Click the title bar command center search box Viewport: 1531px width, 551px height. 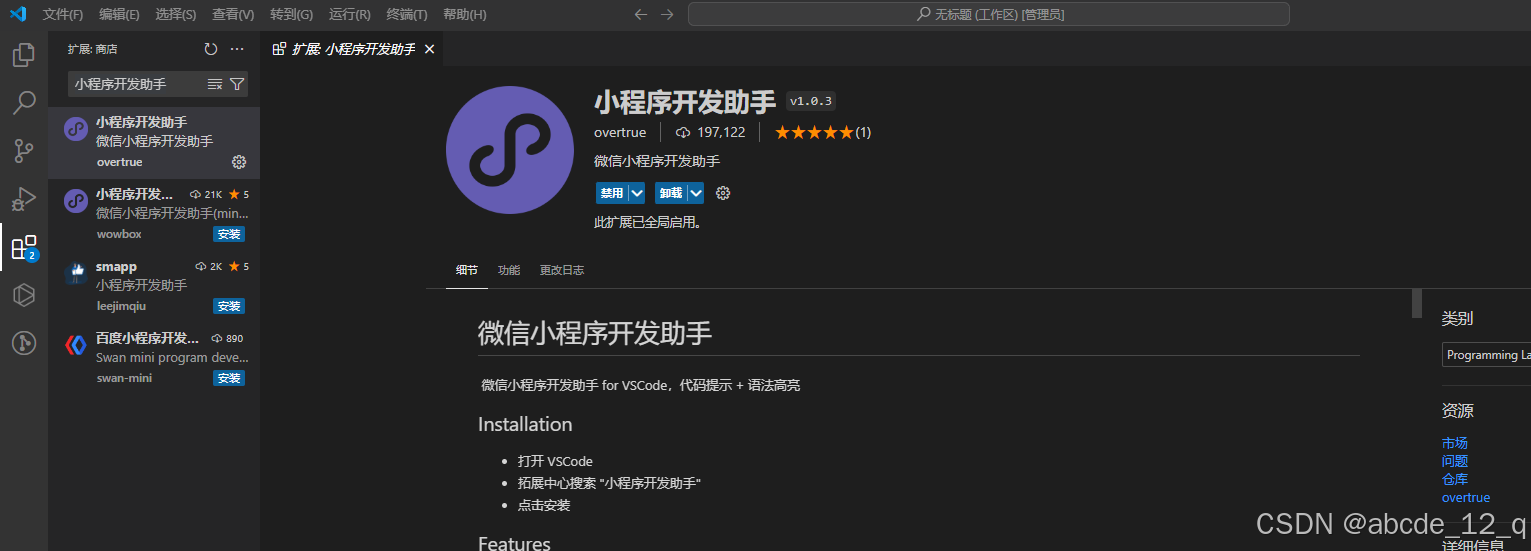click(x=988, y=14)
